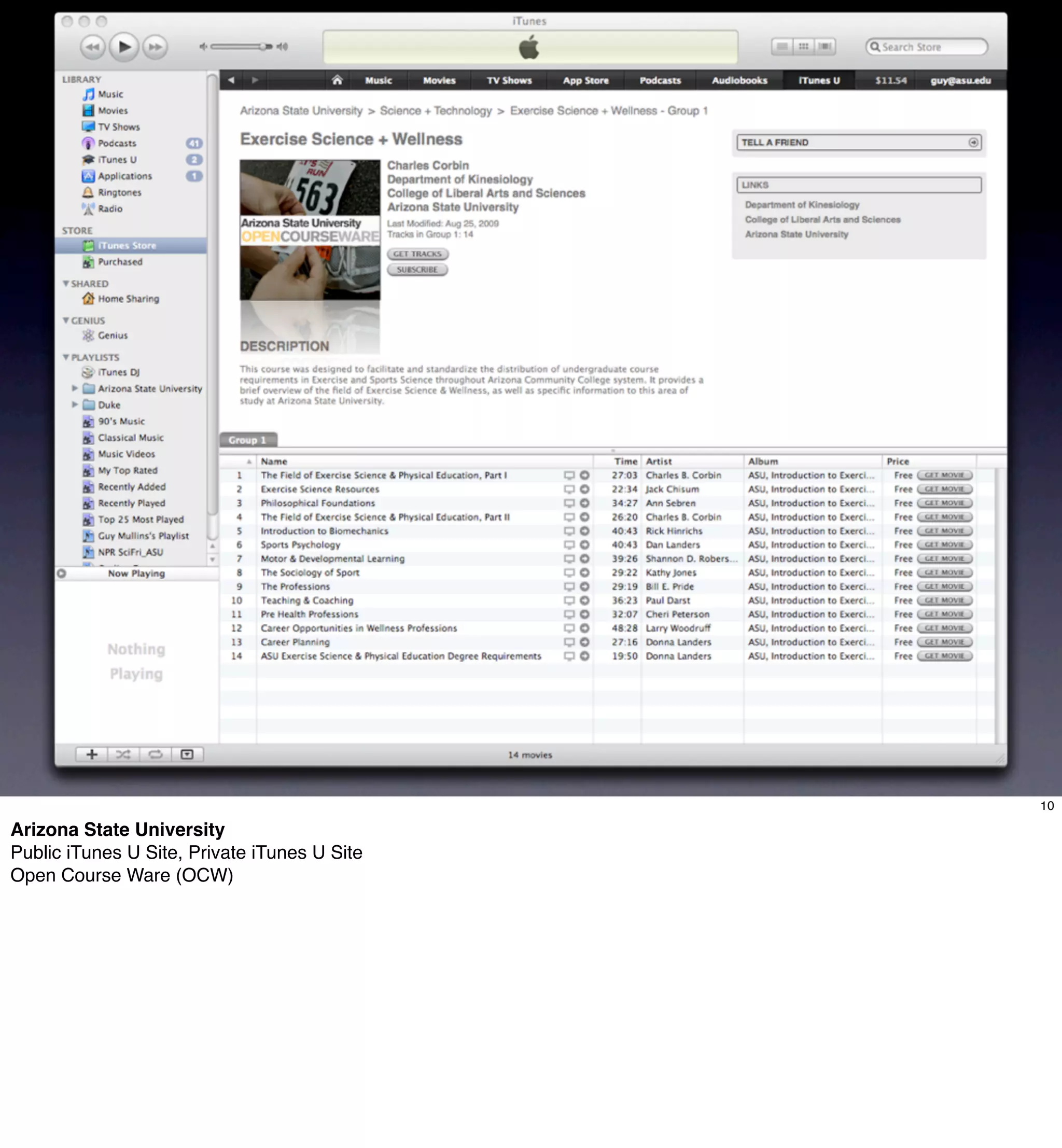Switch to grid view button
Viewport: 1062px width, 1148px height.
(803, 47)
